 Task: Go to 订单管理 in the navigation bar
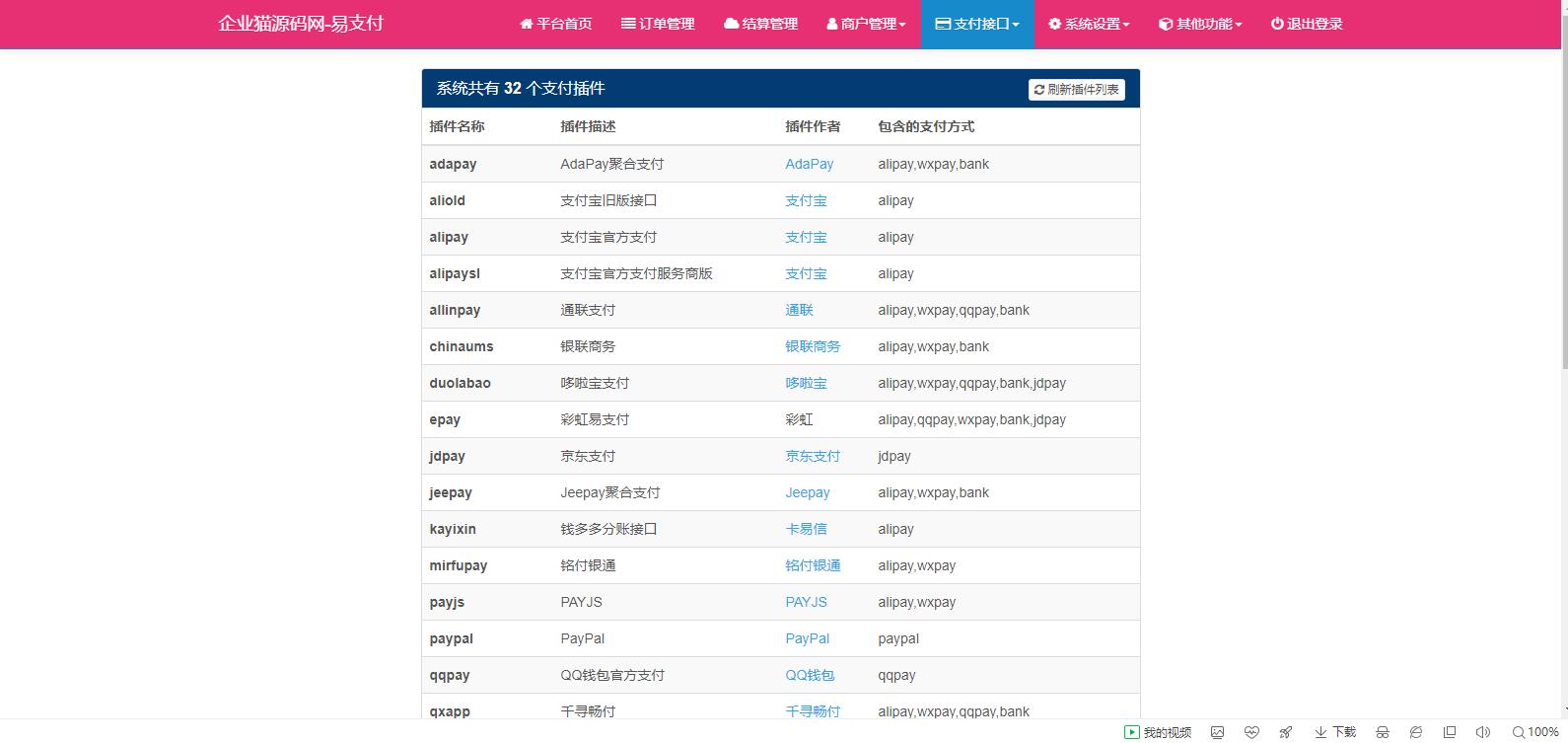click(x=658, y=24)
